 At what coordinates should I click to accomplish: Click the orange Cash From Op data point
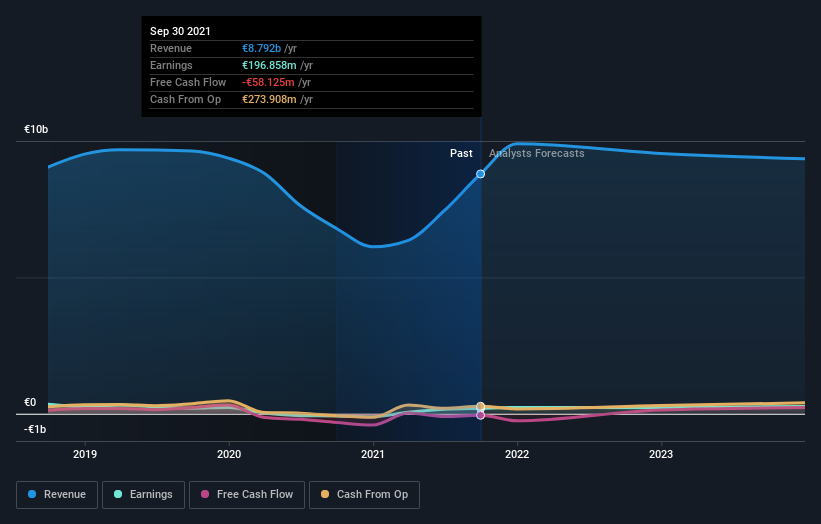tap(480, 406)
